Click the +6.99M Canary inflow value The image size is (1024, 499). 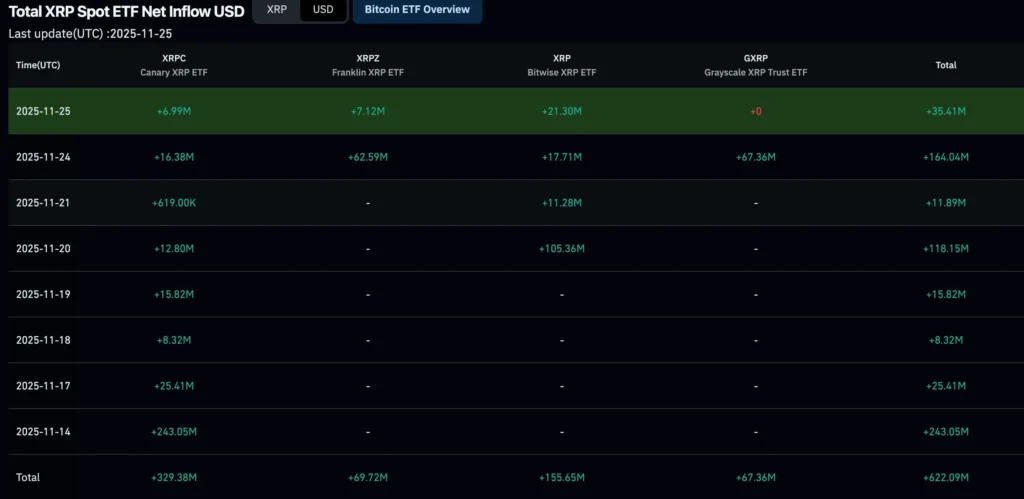[x=174, y=112]
